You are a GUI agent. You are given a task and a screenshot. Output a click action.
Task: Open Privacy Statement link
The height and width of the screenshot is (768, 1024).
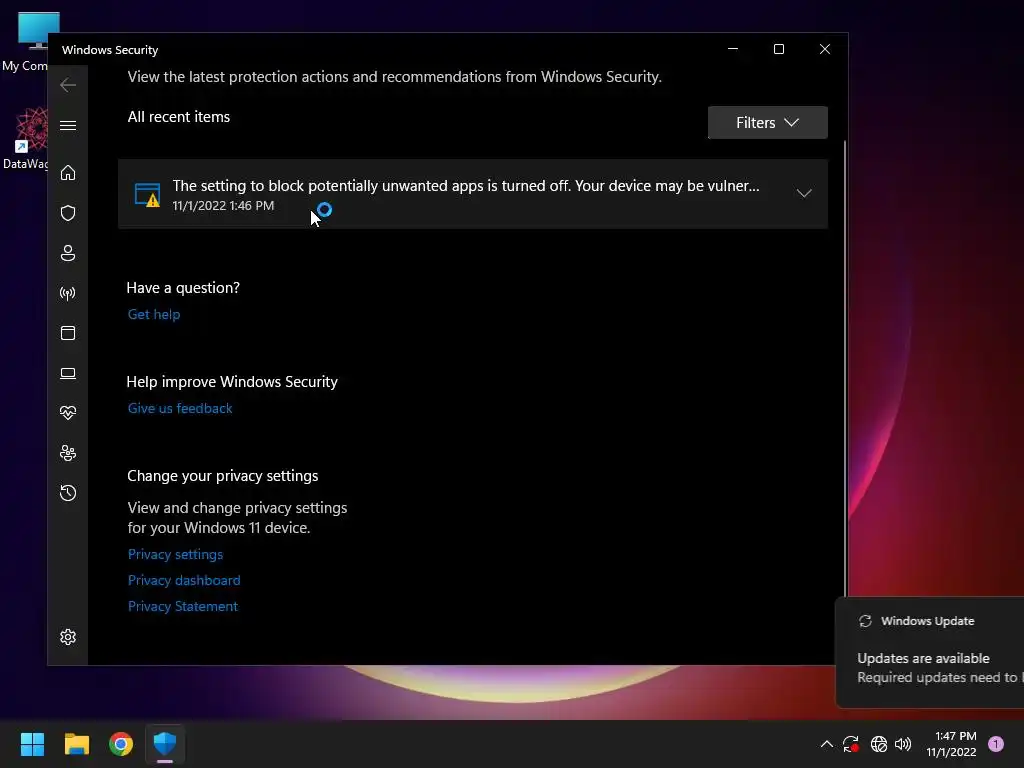tap(183, 607)
